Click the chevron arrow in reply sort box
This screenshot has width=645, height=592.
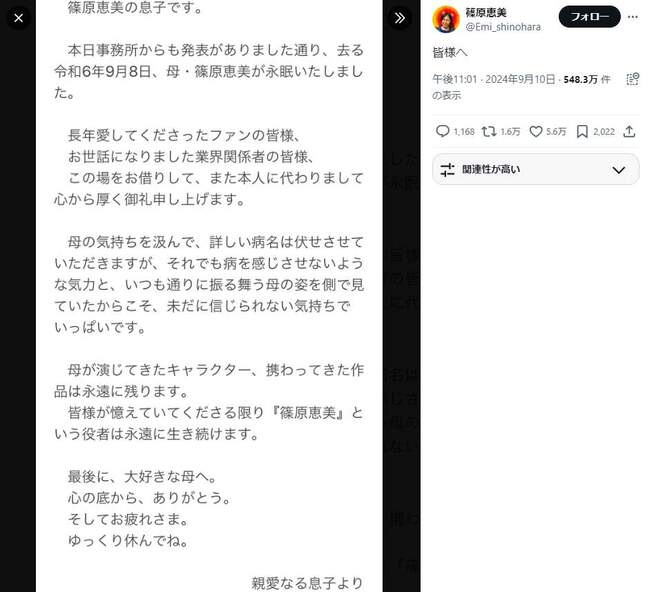619,170
